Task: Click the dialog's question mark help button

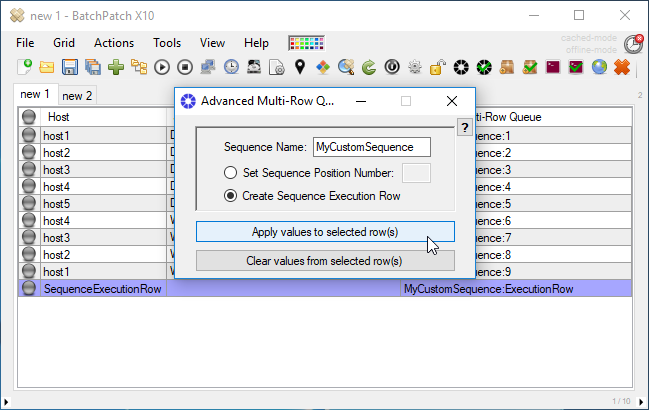Action: click(x=464, y=127)
